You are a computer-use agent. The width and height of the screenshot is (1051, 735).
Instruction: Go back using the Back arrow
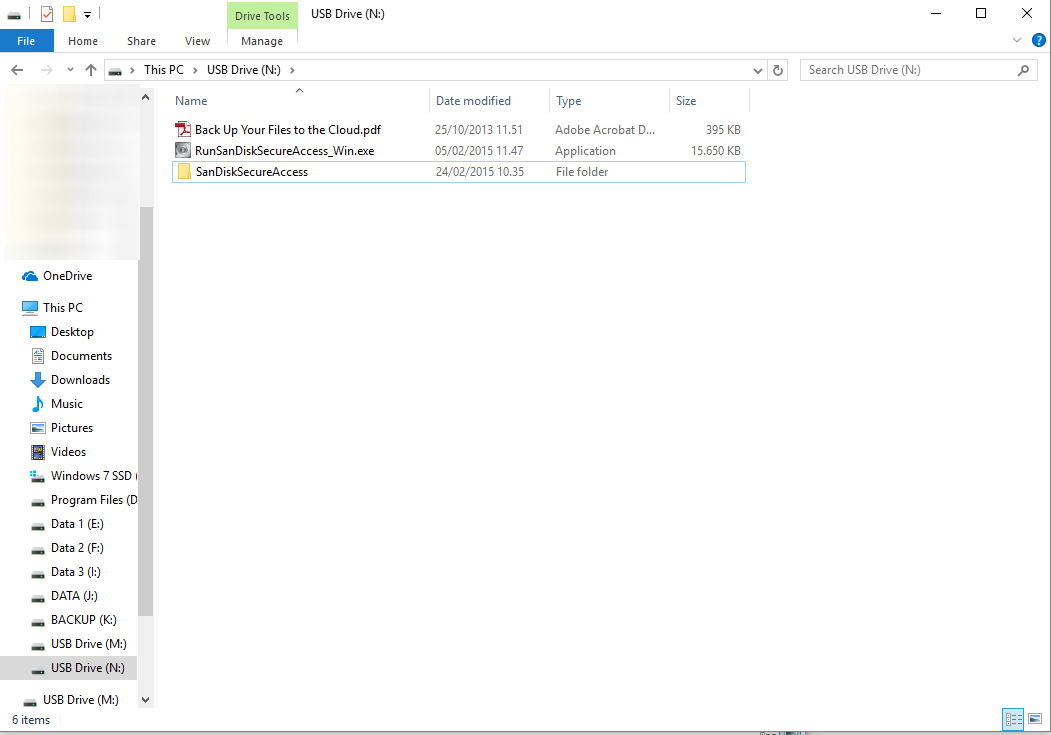(17, 70)
